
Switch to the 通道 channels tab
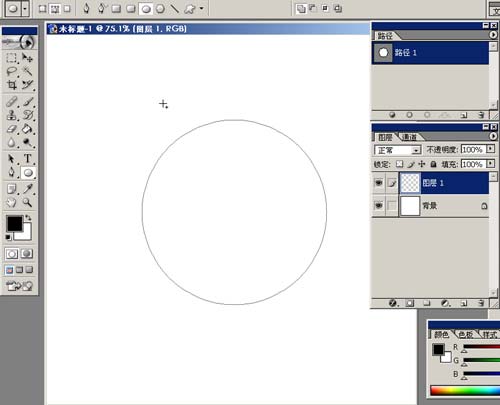(409, 137)
